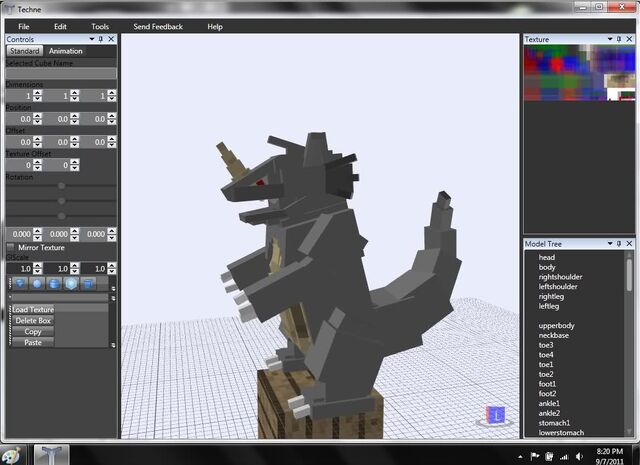Open the Send Feedback menu
This screenshot has height=465, width=640.
158,27
